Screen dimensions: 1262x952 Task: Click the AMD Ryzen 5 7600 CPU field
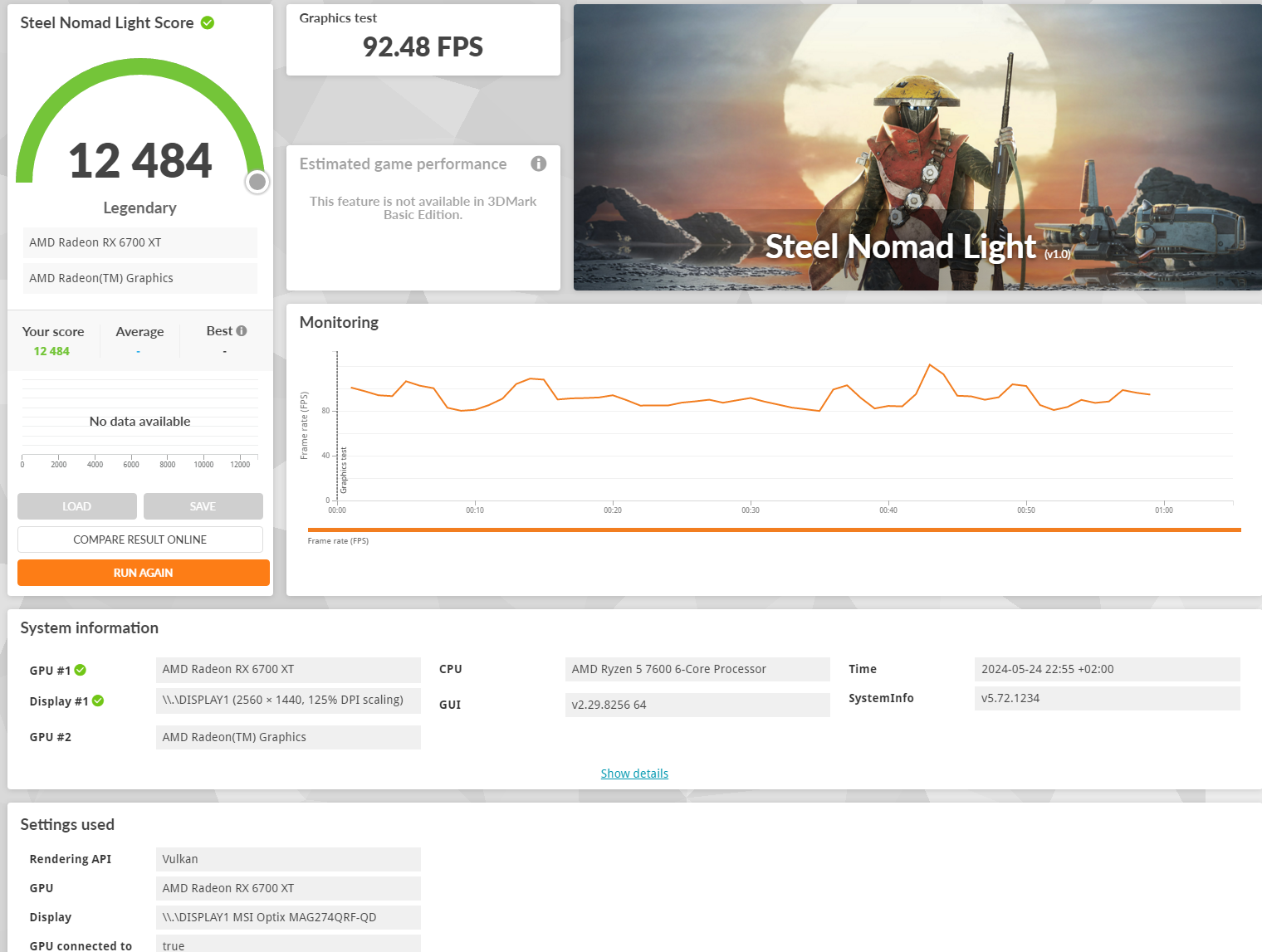(x=697, y=669)
